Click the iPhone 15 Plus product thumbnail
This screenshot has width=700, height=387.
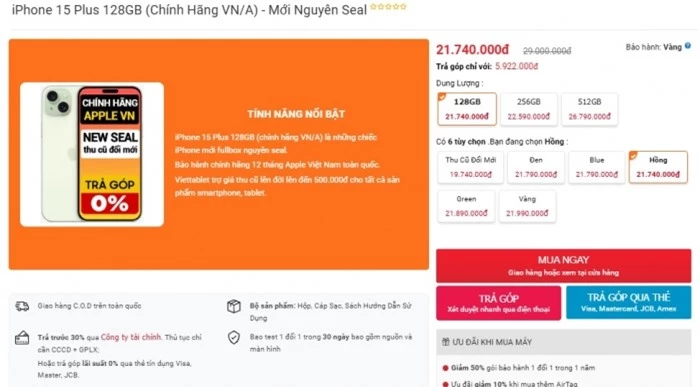click(x=92, y=154)
